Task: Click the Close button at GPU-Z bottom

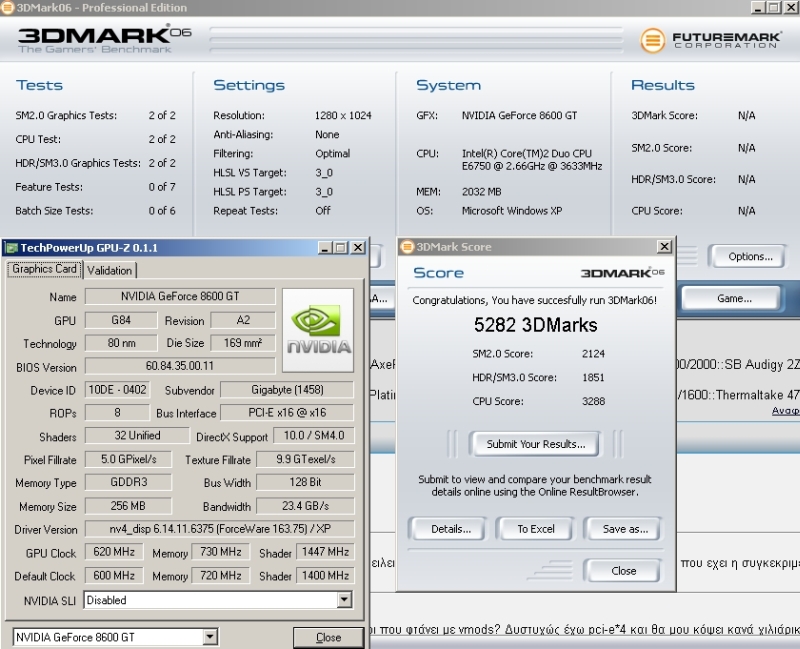Action: pos(328,637)
